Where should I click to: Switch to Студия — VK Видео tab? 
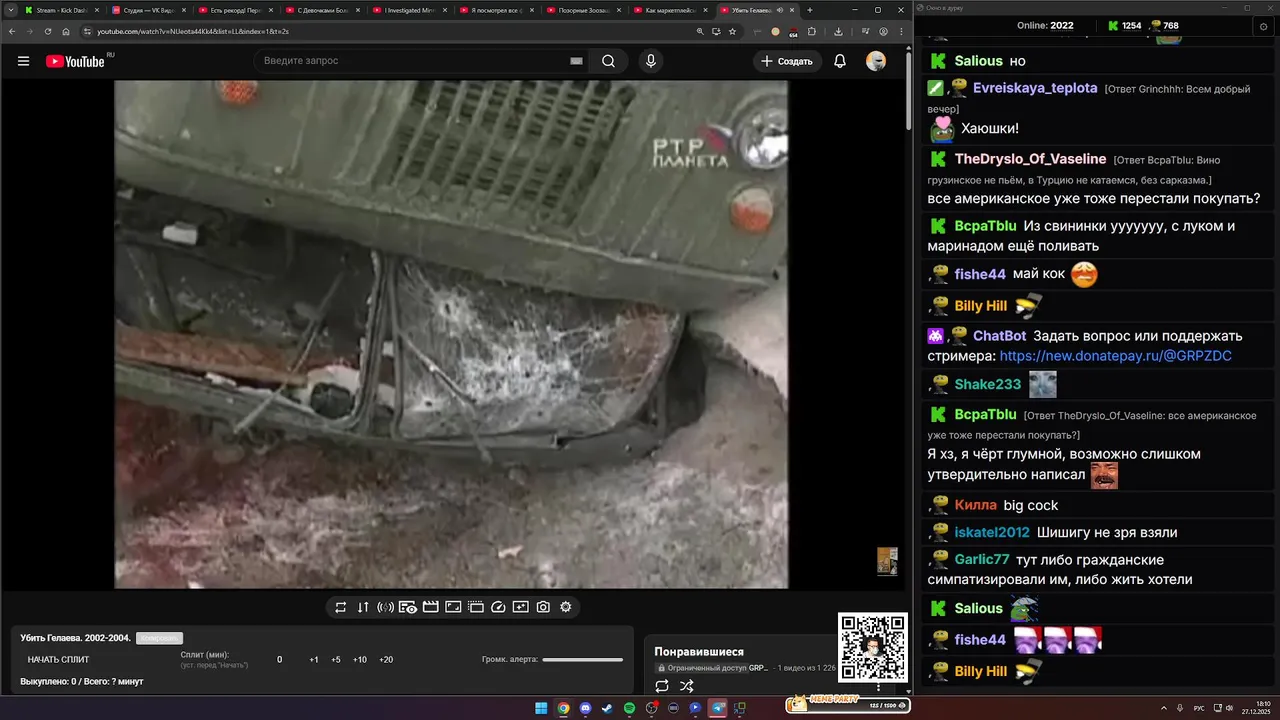pyautogui.click(x=148, y=10)
